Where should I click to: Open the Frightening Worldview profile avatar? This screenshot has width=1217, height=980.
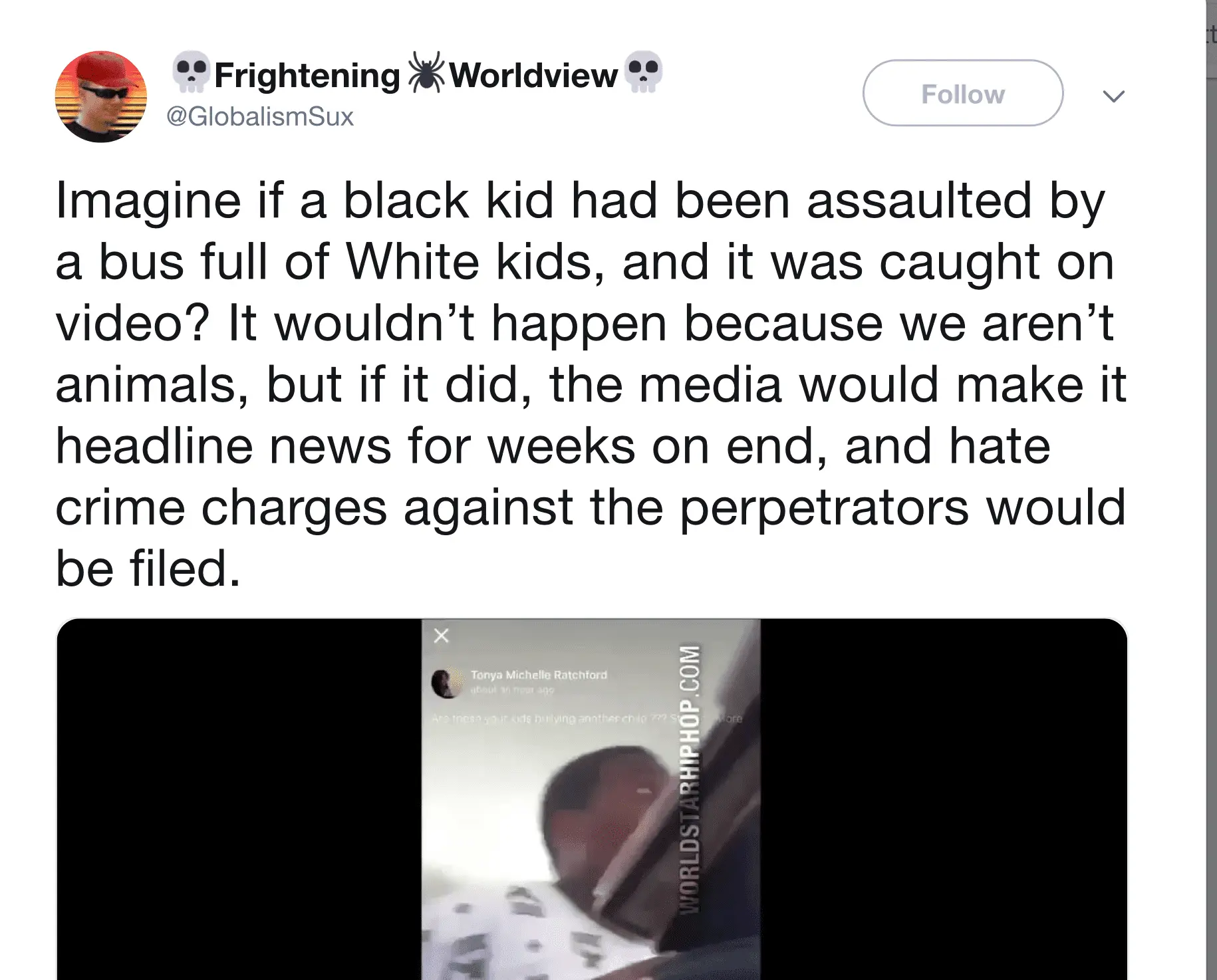(x=100, y=96)
